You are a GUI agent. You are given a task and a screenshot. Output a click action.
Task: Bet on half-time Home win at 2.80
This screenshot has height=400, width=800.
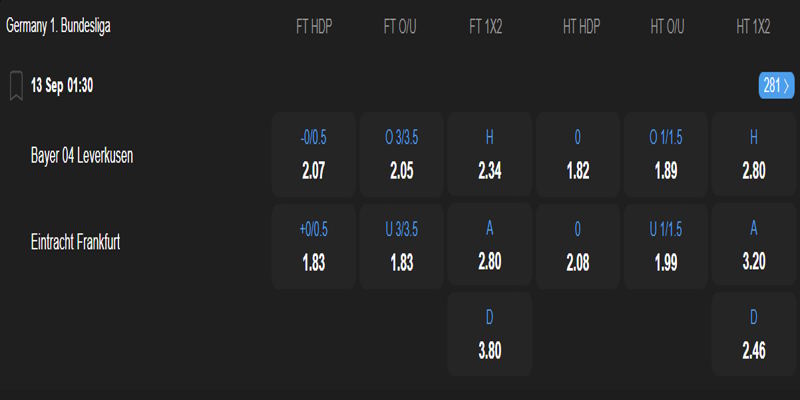pos(754,155)
